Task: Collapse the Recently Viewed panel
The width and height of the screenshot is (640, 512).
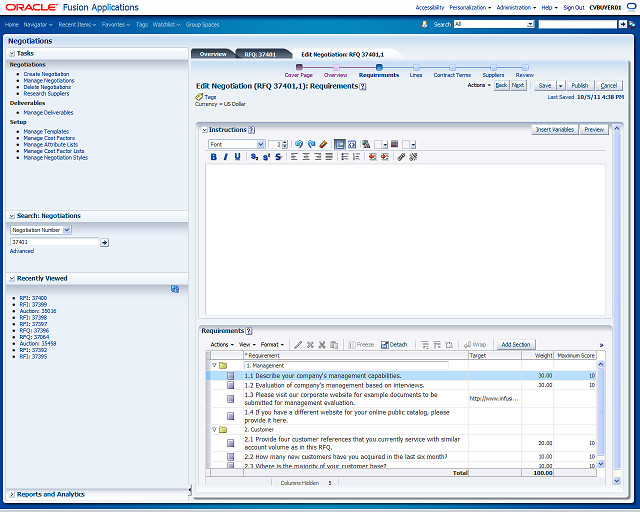Action: point(12,278)
